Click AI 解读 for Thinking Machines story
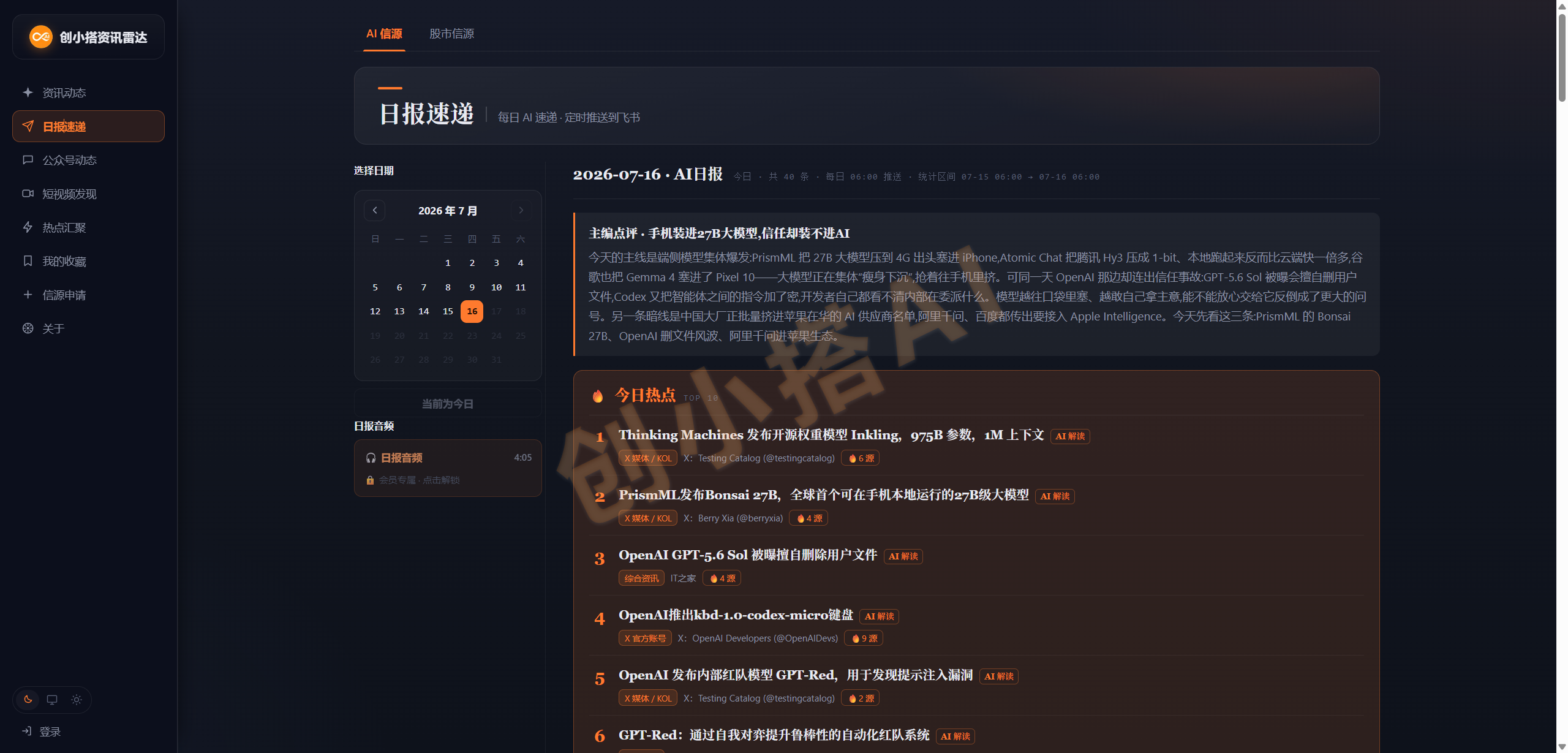The image size is (1568, 753). click(1070, 436)
